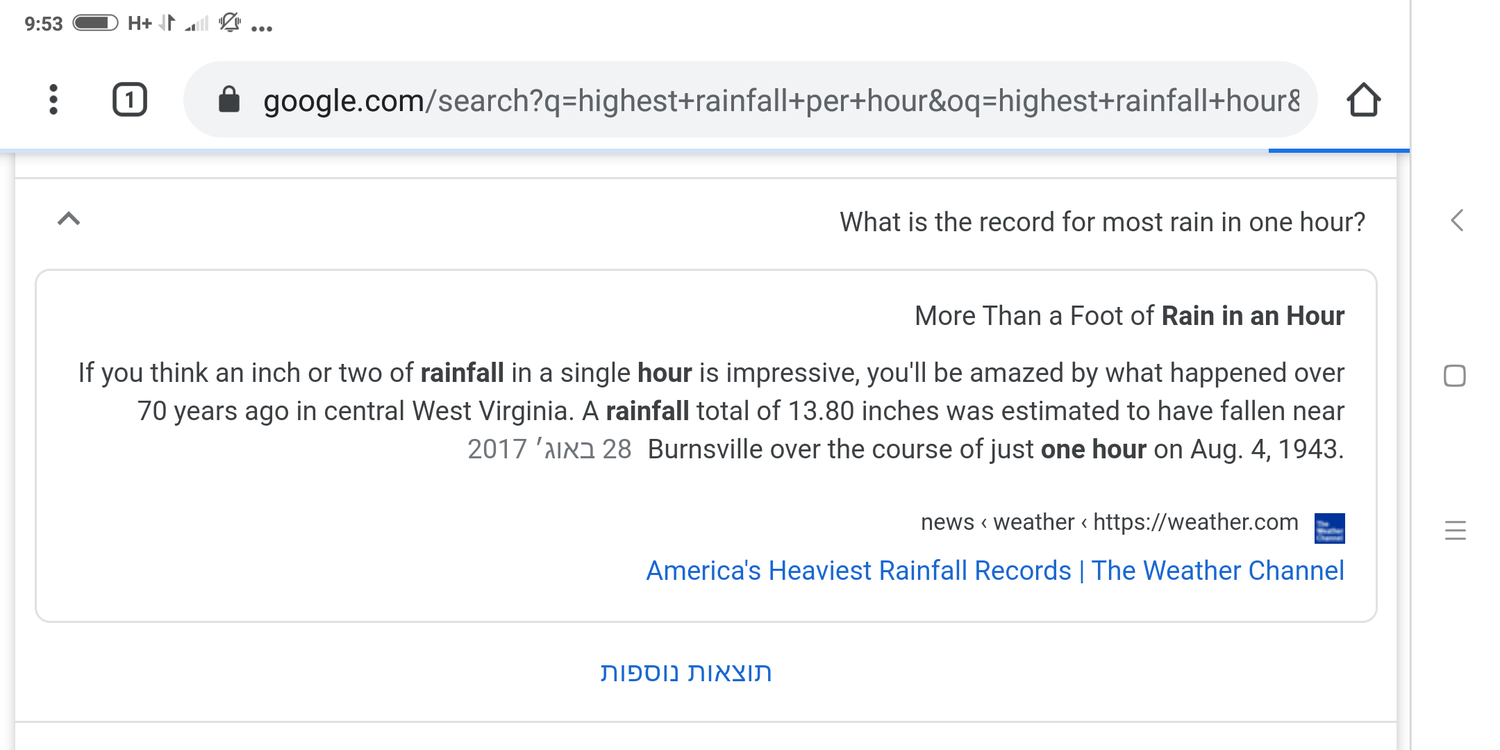Tap the battery indicator in status bar
Screen dimensions: 1500x750
pyautogui.click(x=96, y=23)
